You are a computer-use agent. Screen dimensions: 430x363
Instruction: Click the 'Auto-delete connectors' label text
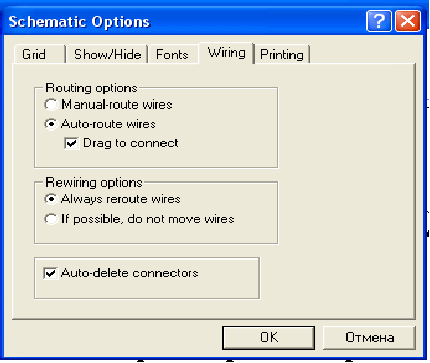tap(130, 273)
